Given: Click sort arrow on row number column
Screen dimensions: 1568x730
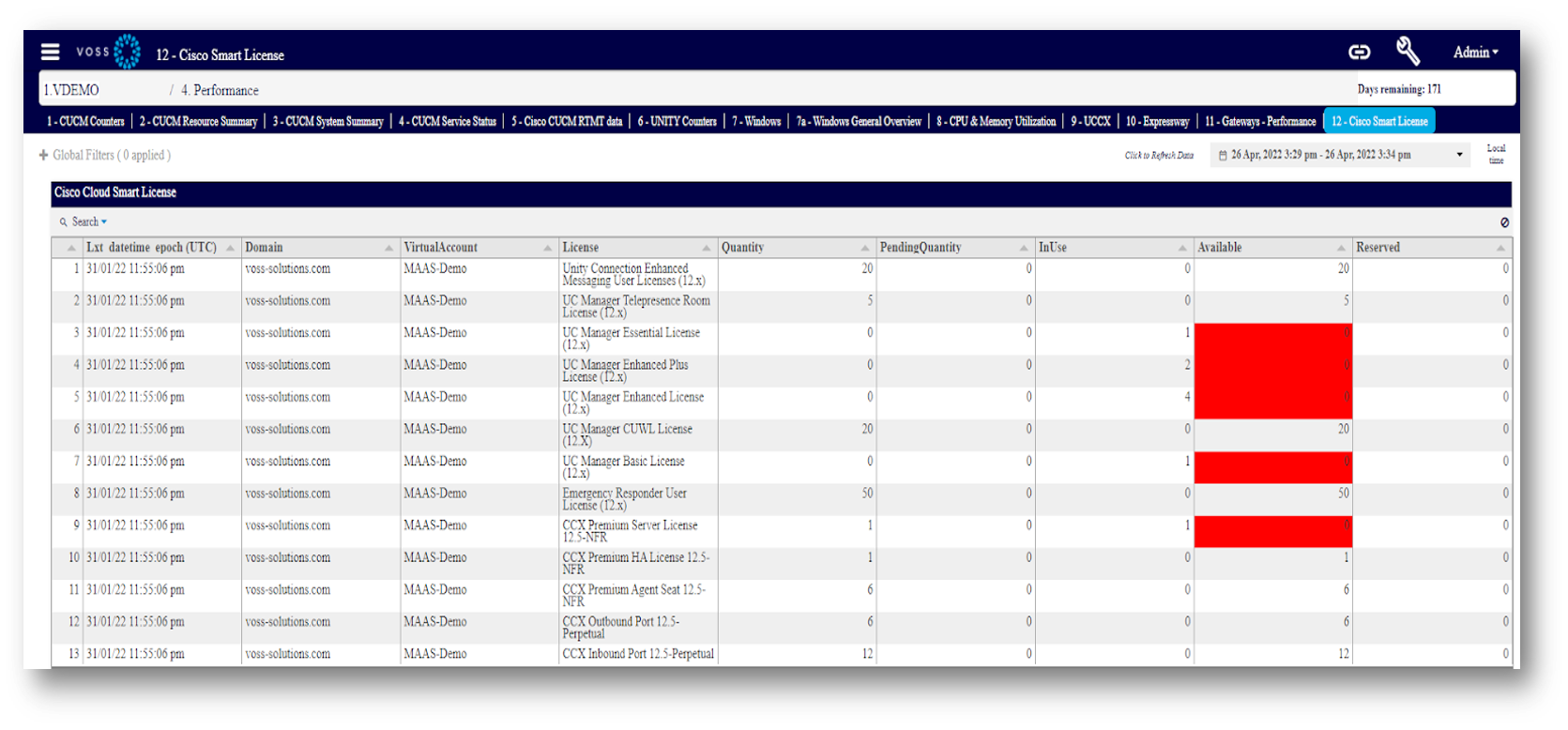Looking at the screenshot, I should 70,248.
